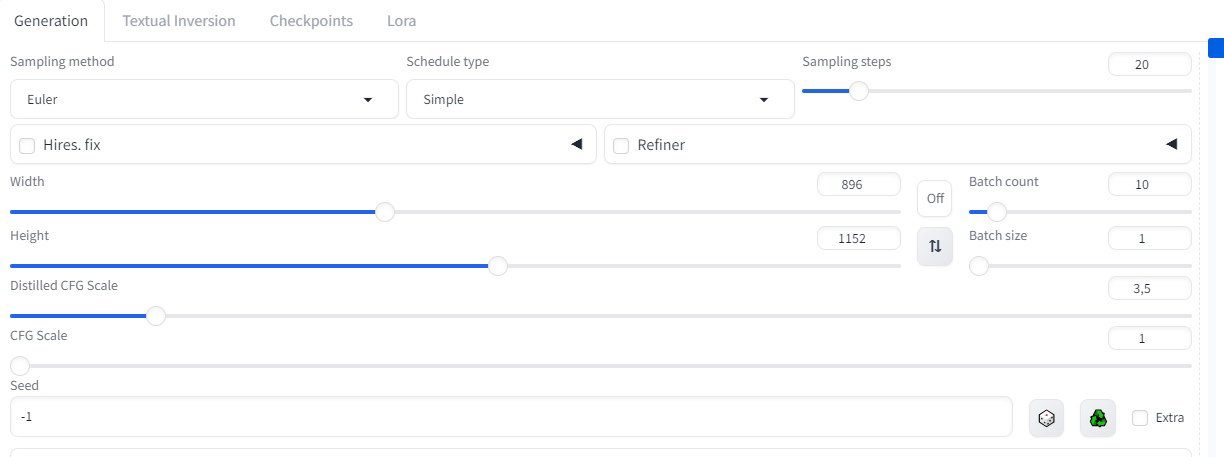
Task: Tick the Extra seed checkbox
Action: pos(1140,418)
